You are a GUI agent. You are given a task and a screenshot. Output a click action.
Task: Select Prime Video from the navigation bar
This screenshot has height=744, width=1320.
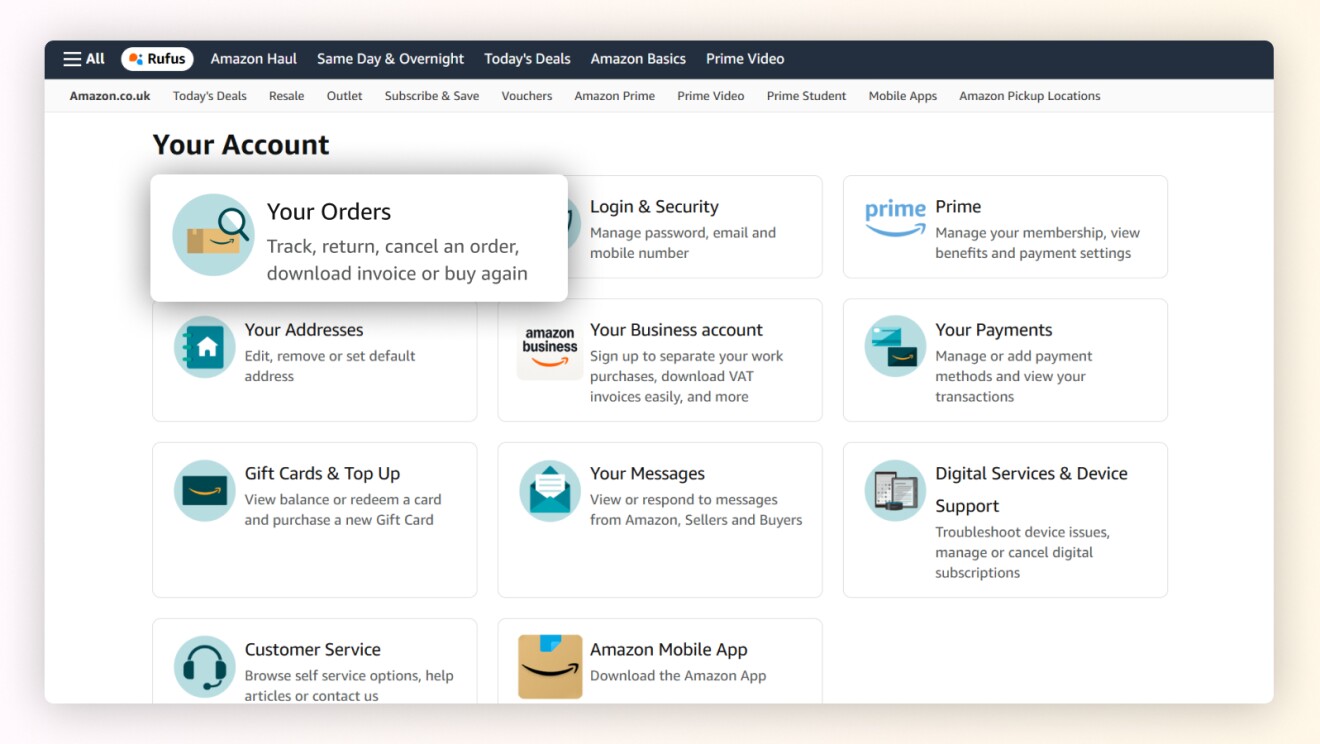745,58
